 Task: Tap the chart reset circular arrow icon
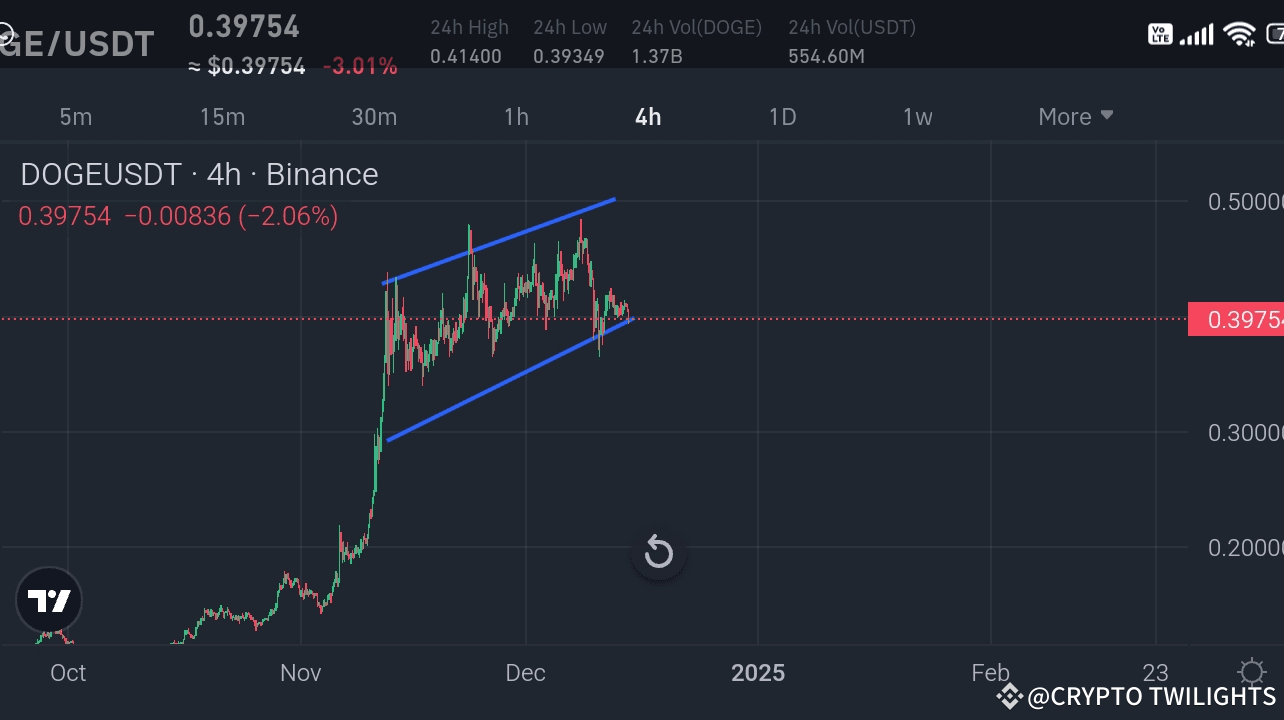(658, 552)
